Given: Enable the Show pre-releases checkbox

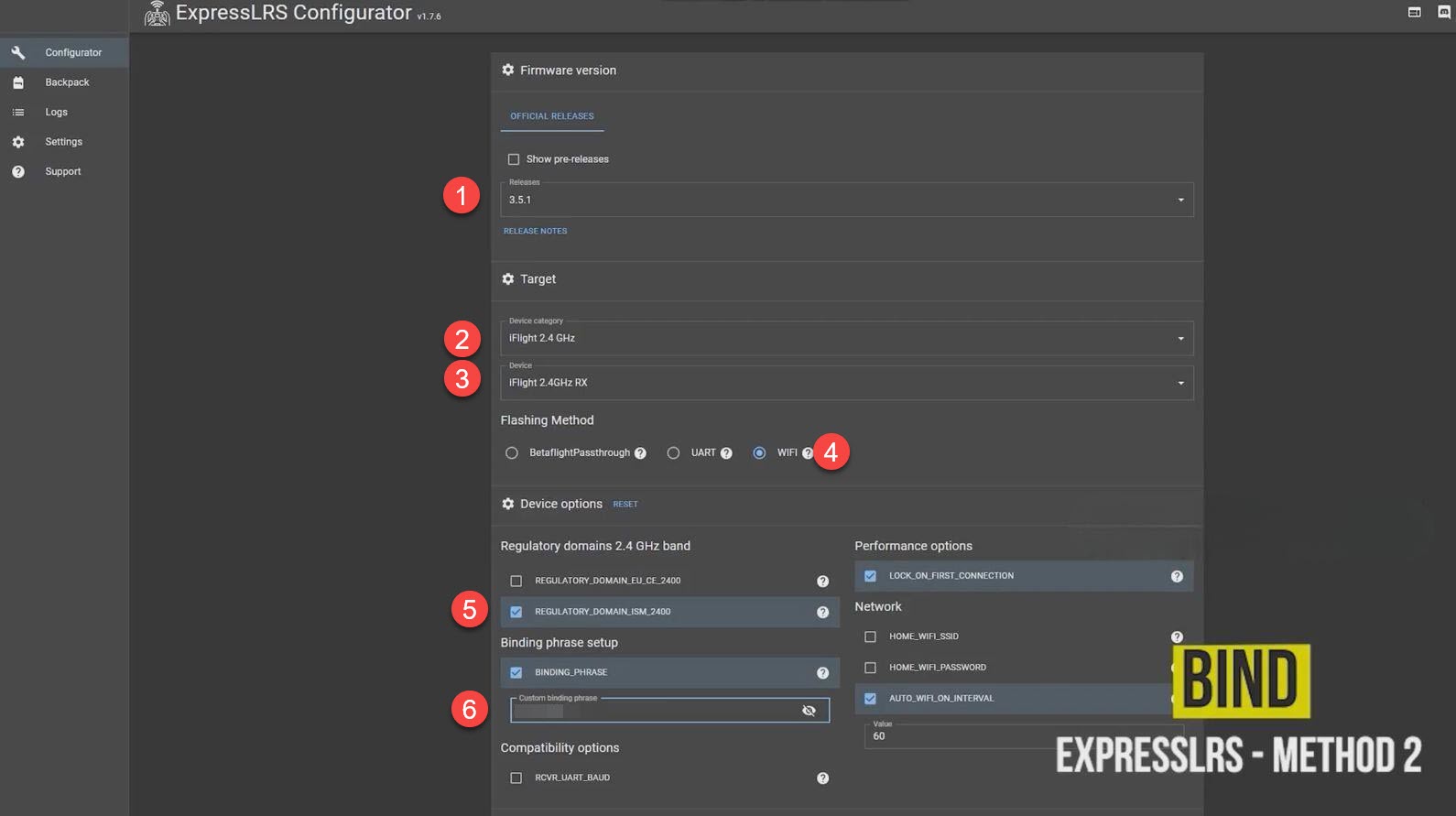Looking at the screenshot, I should pos(514,159).
